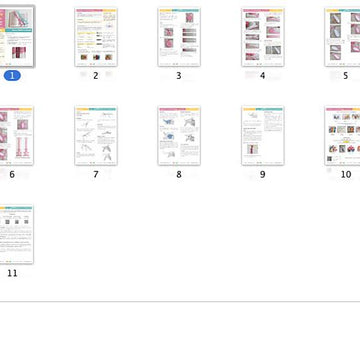Click the page number label 5

coord(346,76)
